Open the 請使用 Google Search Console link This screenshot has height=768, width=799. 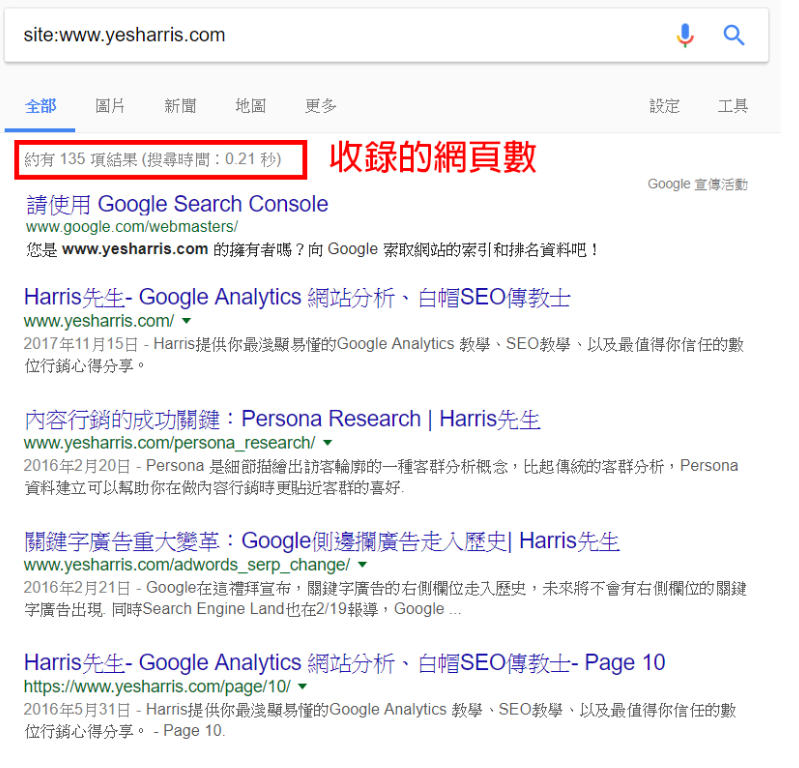tap(177, 204)
